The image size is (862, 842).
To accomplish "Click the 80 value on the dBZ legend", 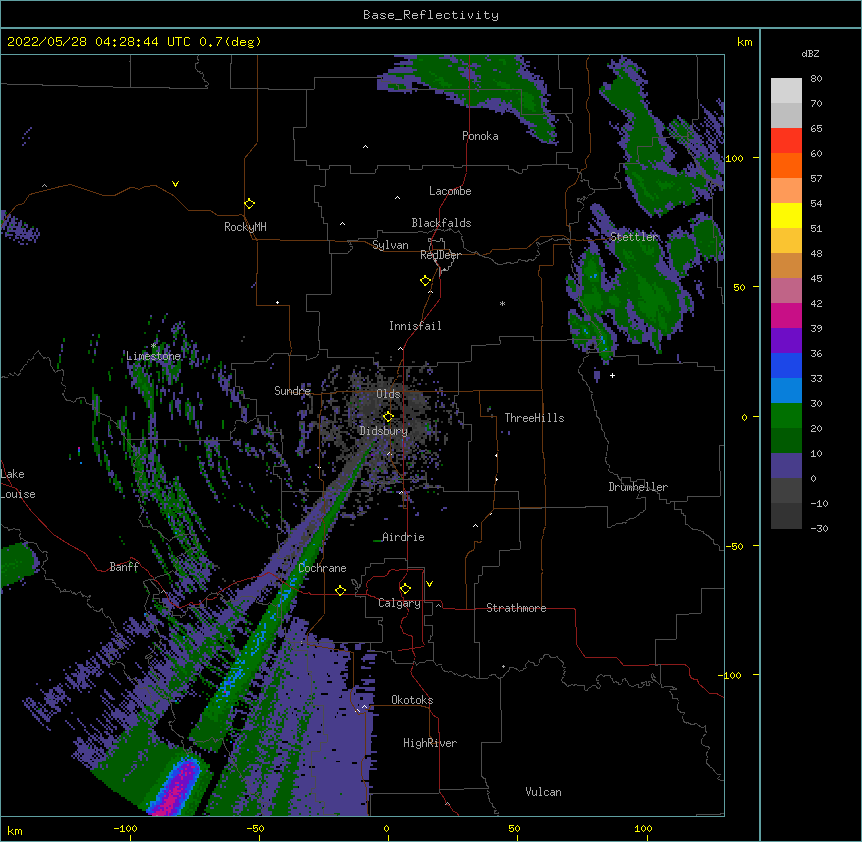I will point(816,79).
